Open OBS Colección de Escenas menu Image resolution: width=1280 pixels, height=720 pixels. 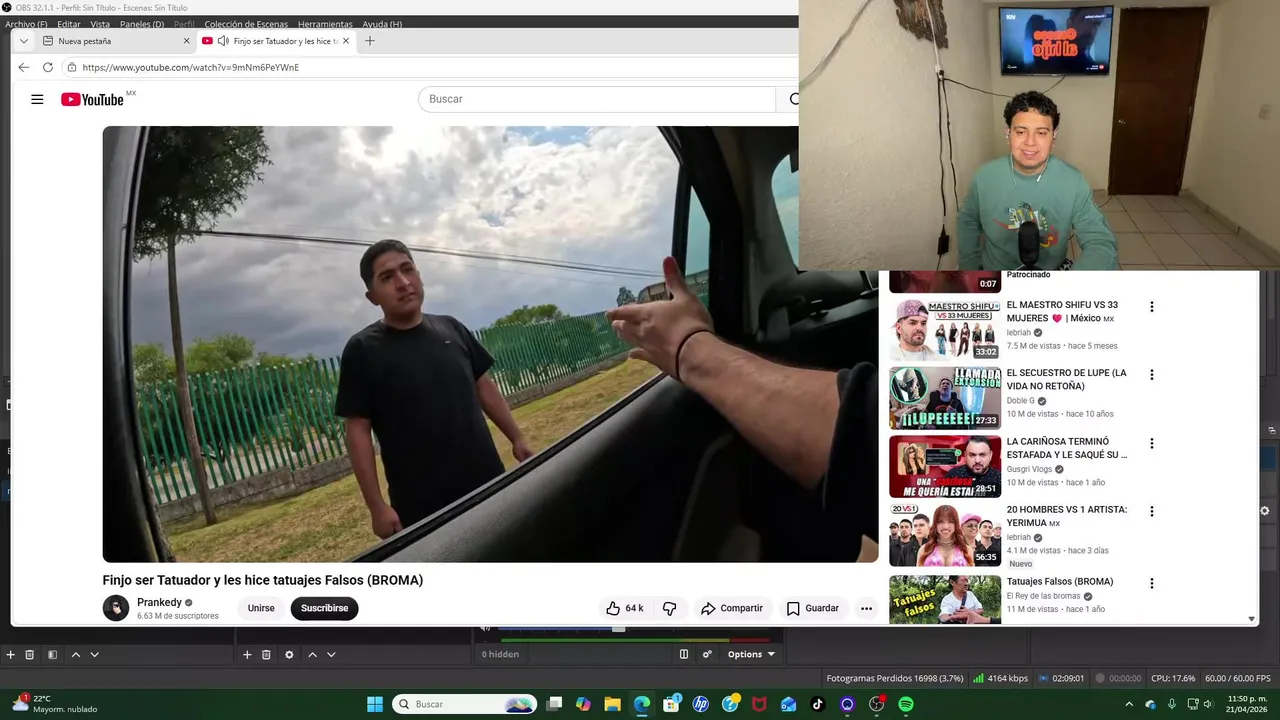click(x=246, y=24)
